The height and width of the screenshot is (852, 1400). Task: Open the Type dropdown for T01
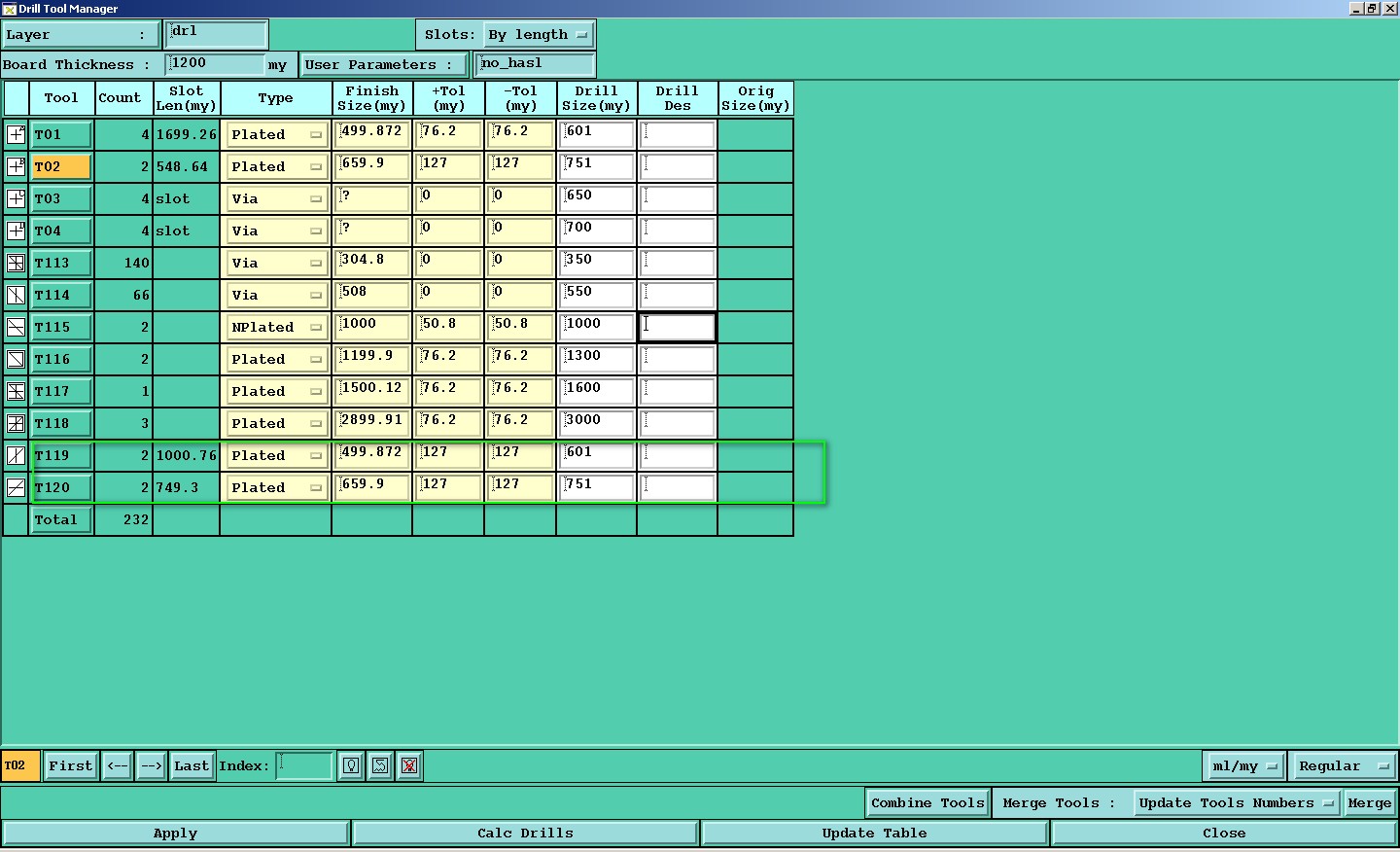click(x=276, y=134)
